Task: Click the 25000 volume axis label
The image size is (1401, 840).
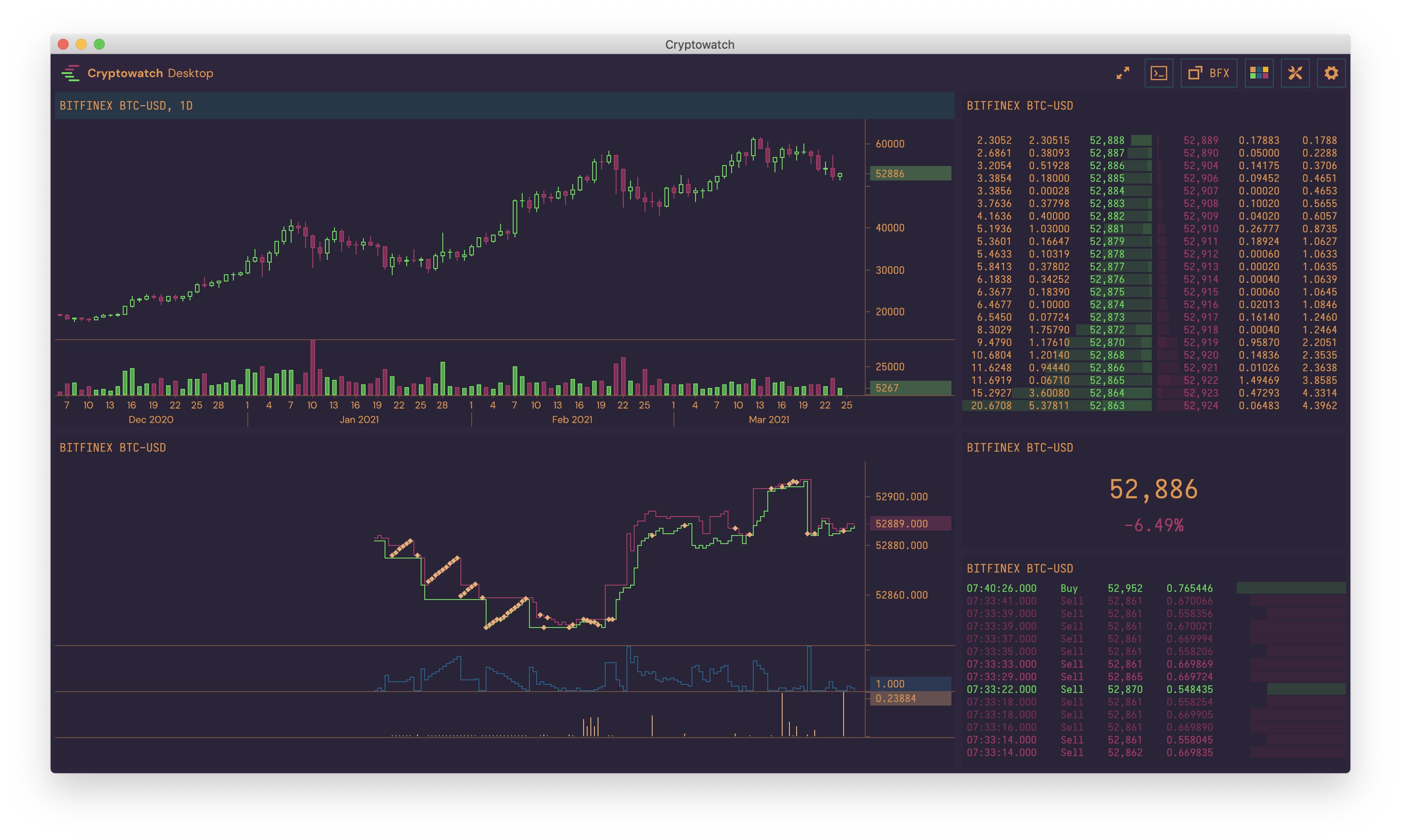Action: coord(890,367)
